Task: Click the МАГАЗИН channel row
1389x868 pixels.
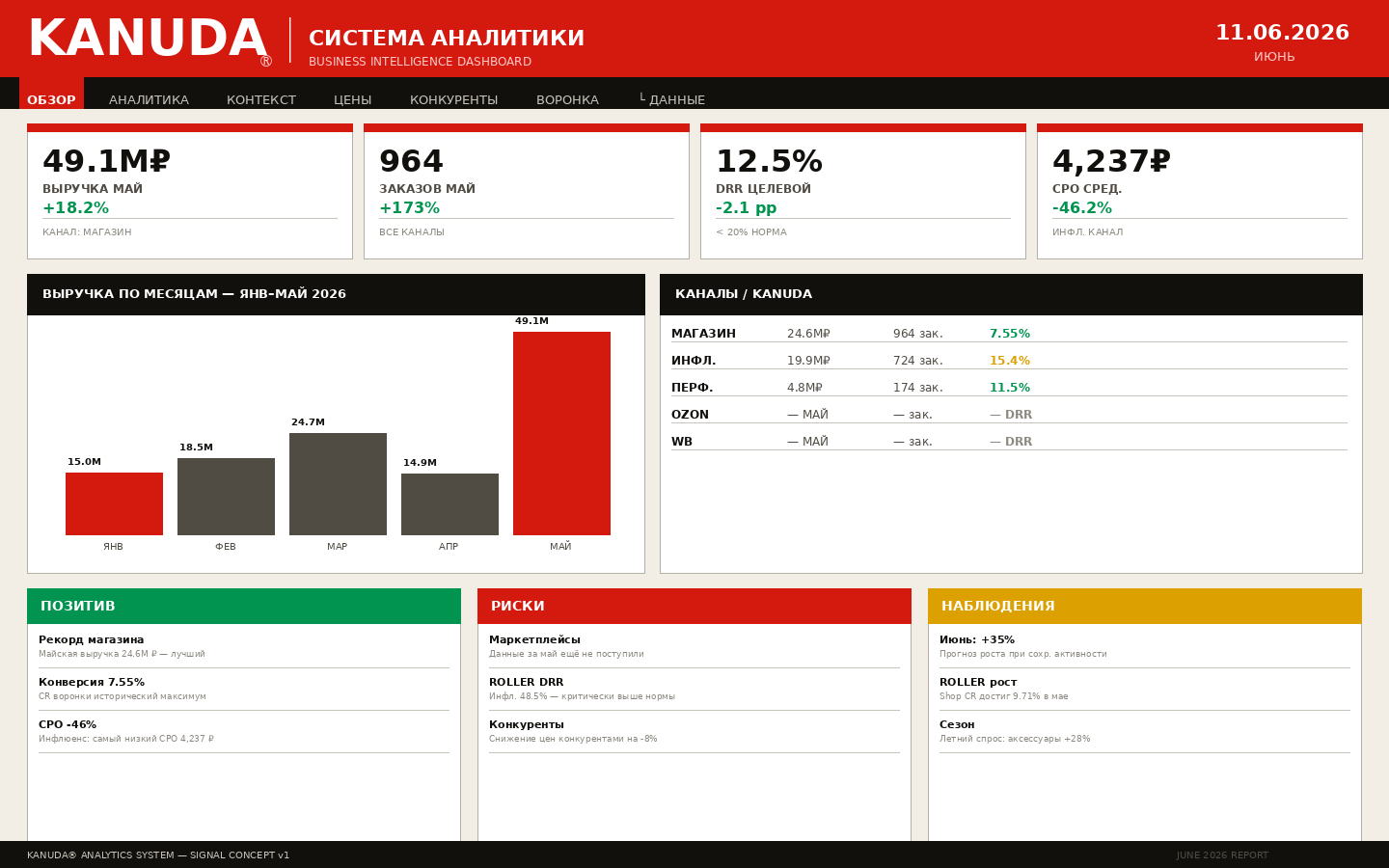Action: tap(1009, 333)
